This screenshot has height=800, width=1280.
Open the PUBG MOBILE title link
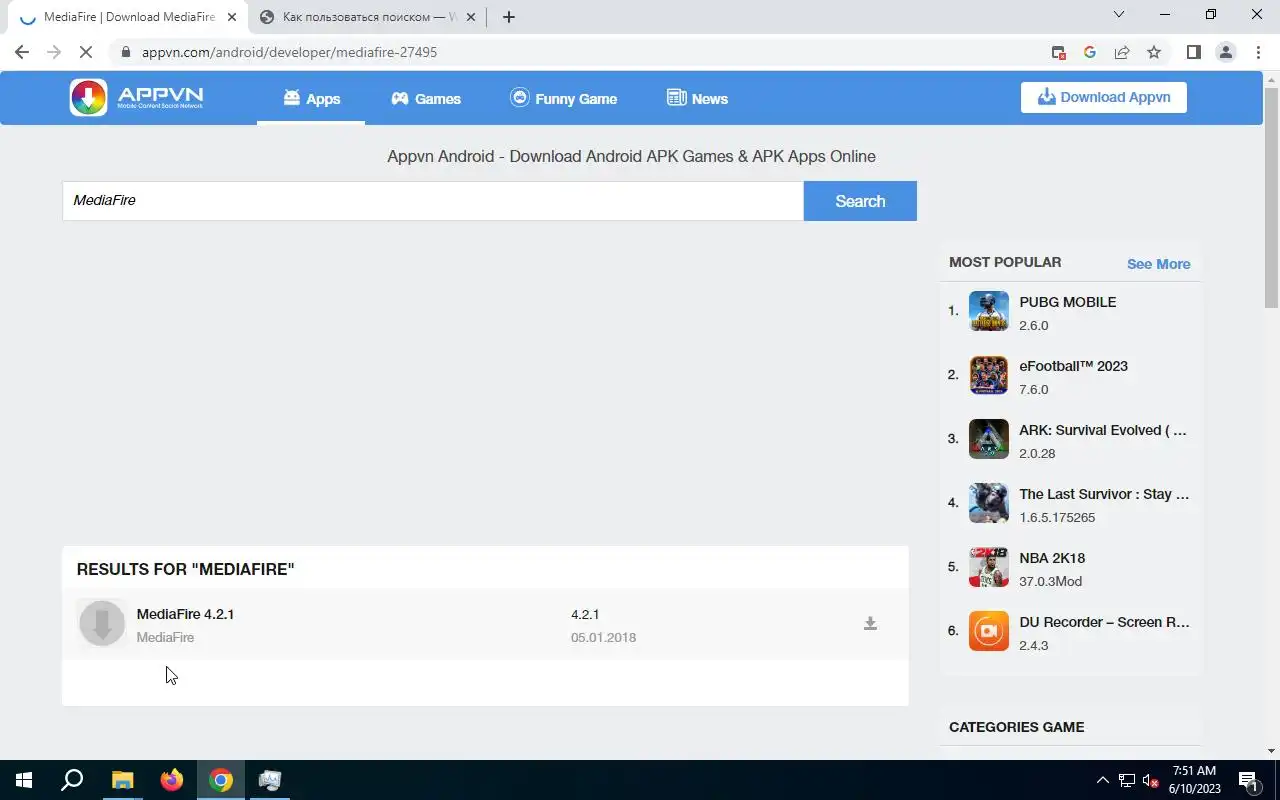point(1067,302)
